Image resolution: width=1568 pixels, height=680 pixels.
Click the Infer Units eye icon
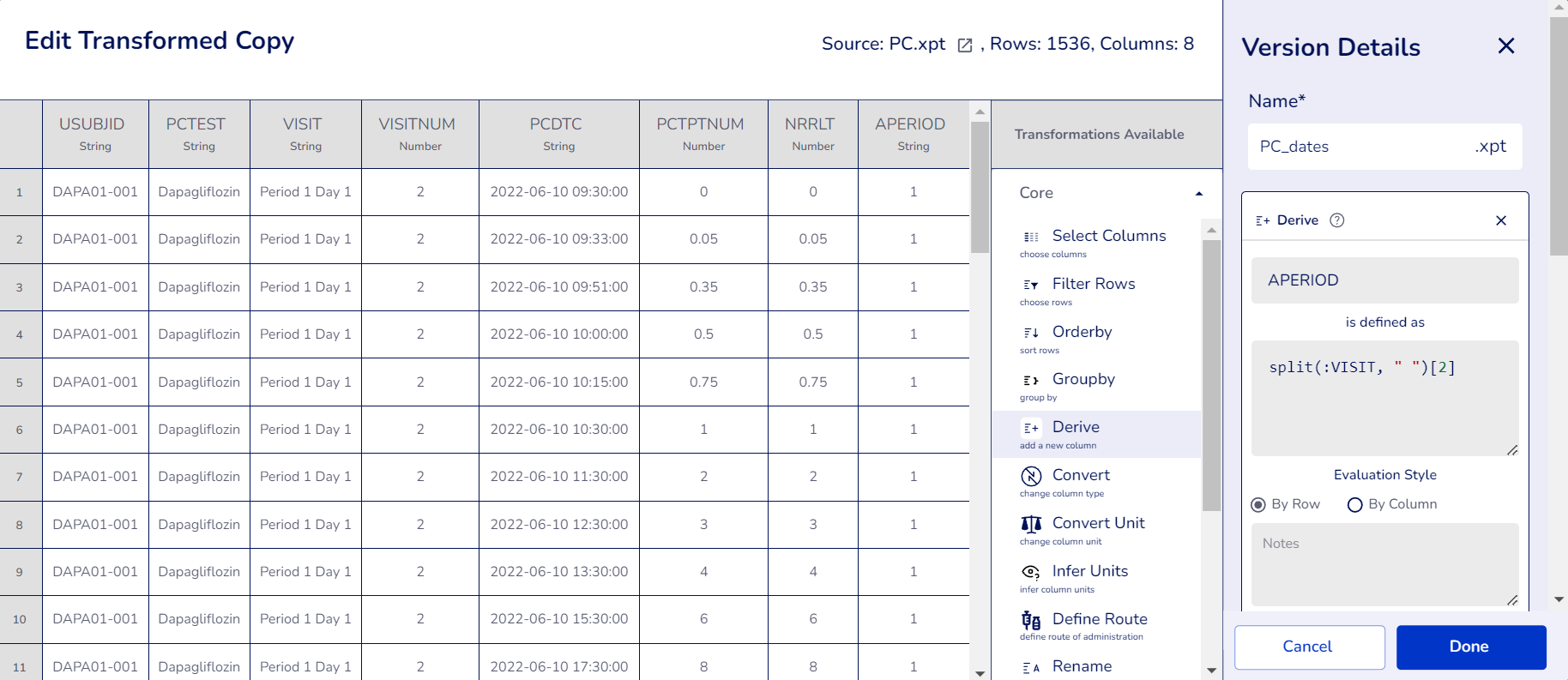point(1031,572)
